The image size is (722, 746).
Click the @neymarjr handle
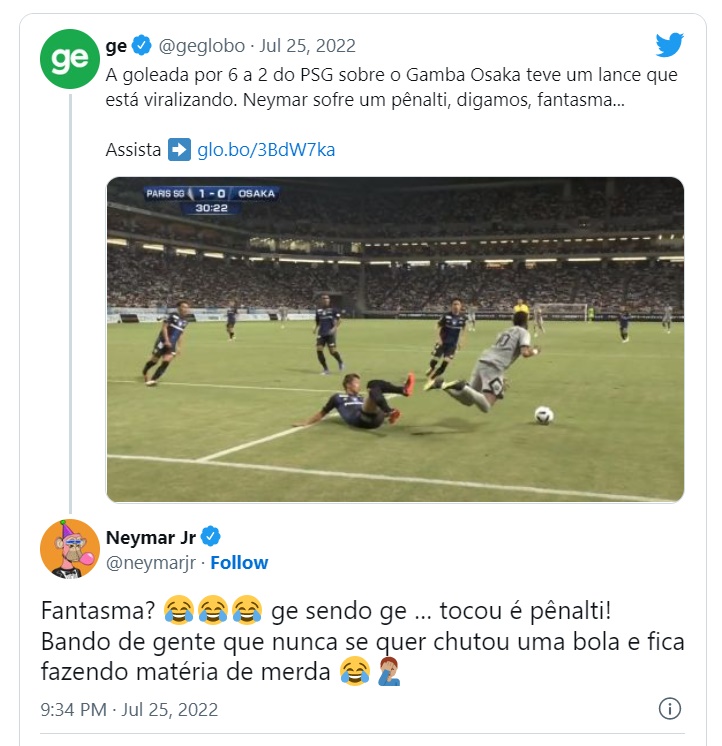tap(151, 563)
